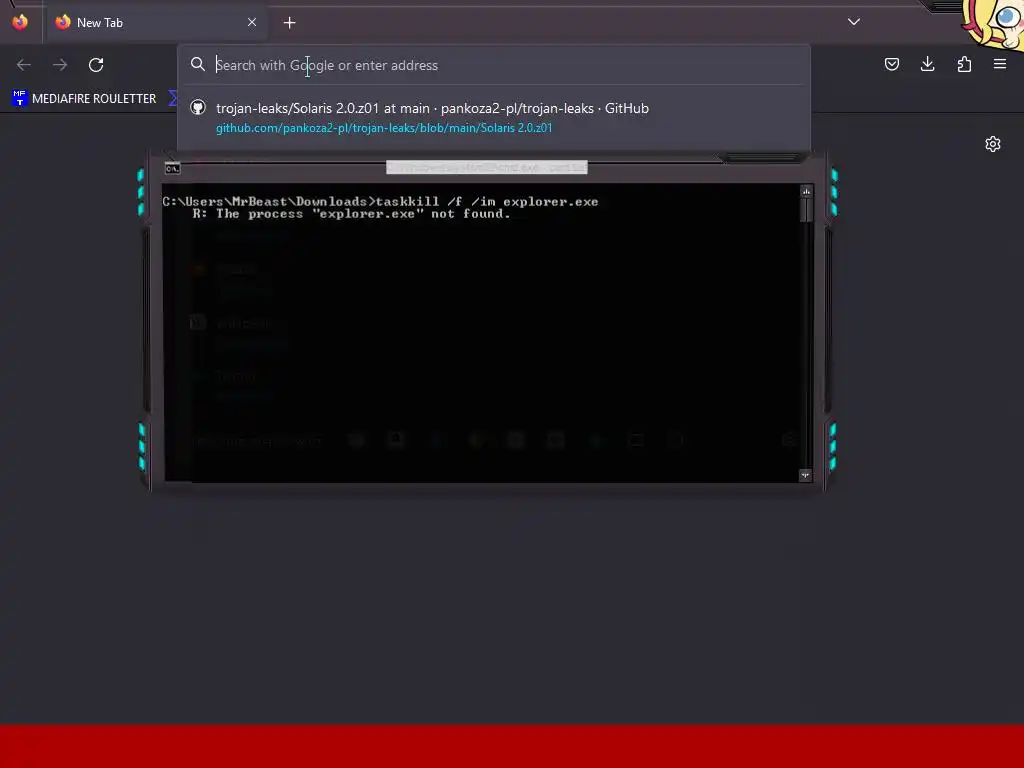Click the cmd window title bar
Viewport: 1024px width, 768px height.
(x=487, y=168)
